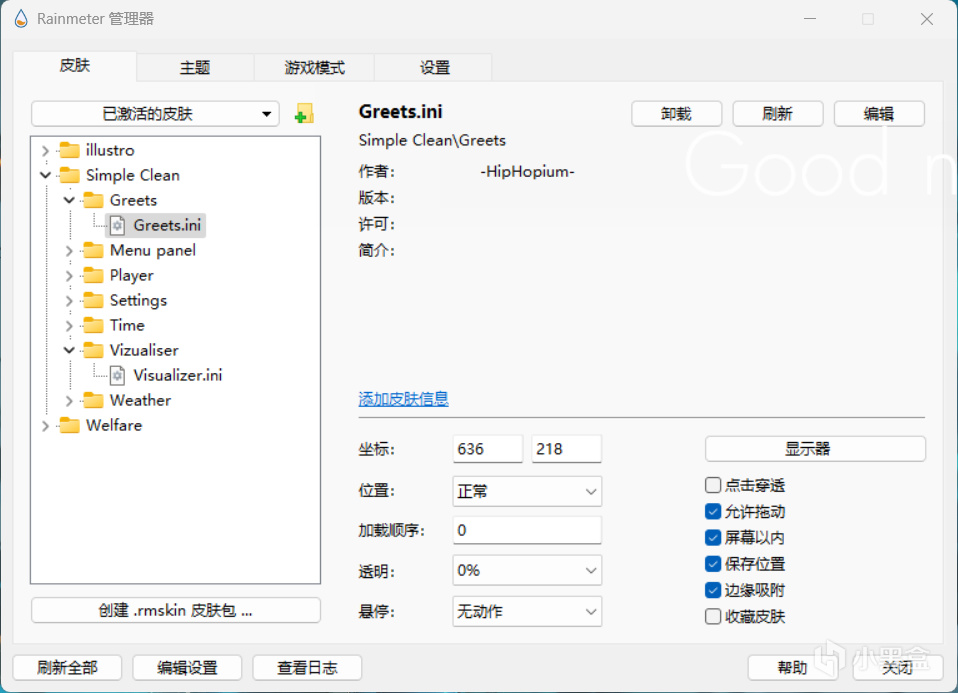Open the 透明 dropdown showing 0%

click(527, 571)
